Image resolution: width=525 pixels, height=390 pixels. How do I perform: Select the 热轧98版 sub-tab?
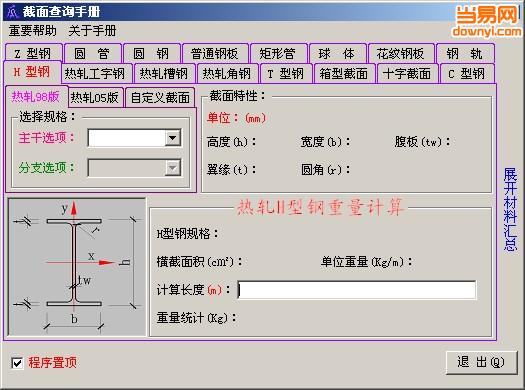pos(36,96)
